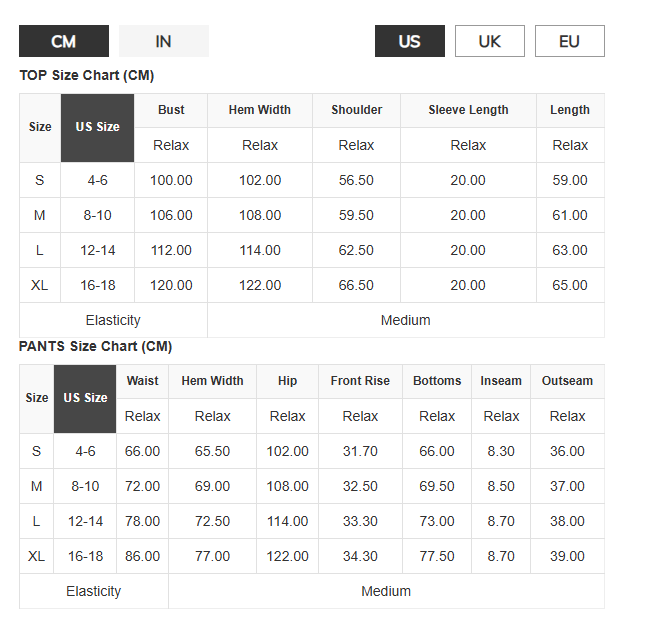
Task: Select UK sizing region
Action: 490,41
